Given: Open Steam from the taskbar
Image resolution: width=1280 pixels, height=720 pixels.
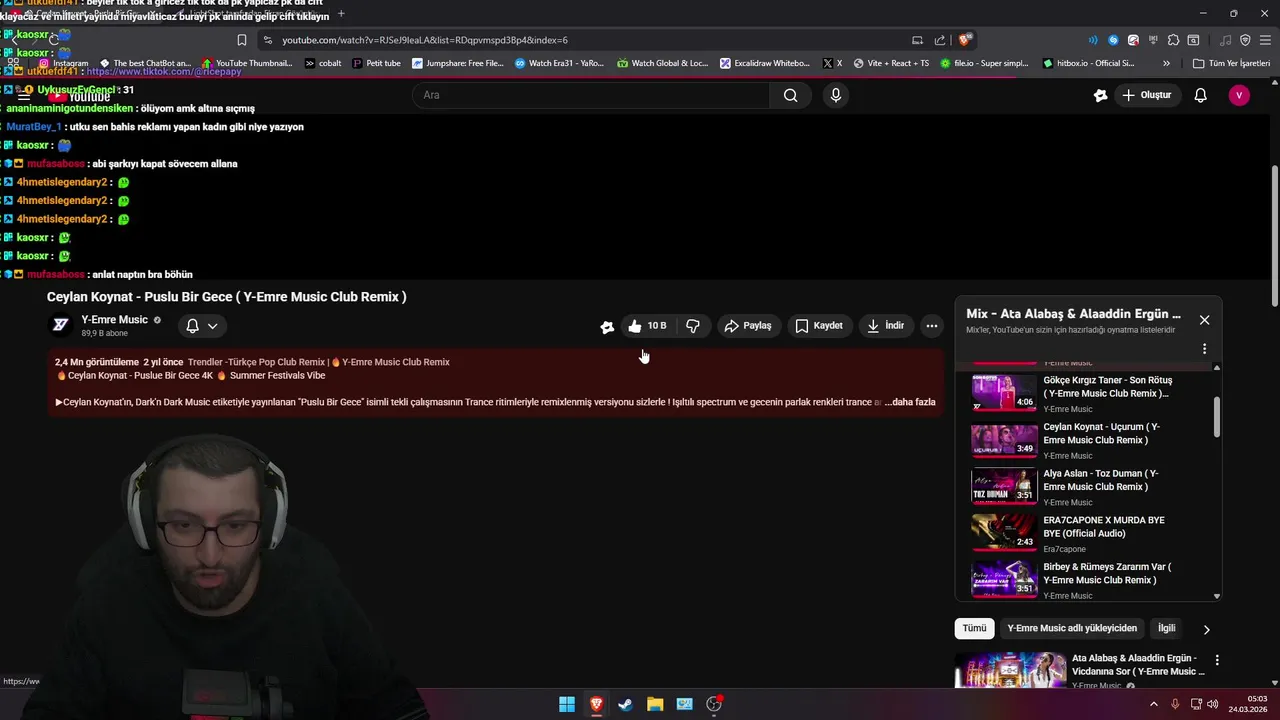Looking at the screenshot, I should pos(625,704).
